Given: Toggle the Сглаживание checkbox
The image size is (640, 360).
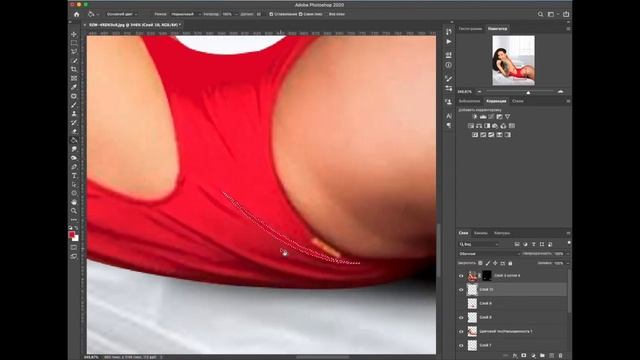Looking at the screenshot, I should tap(271, 14).
